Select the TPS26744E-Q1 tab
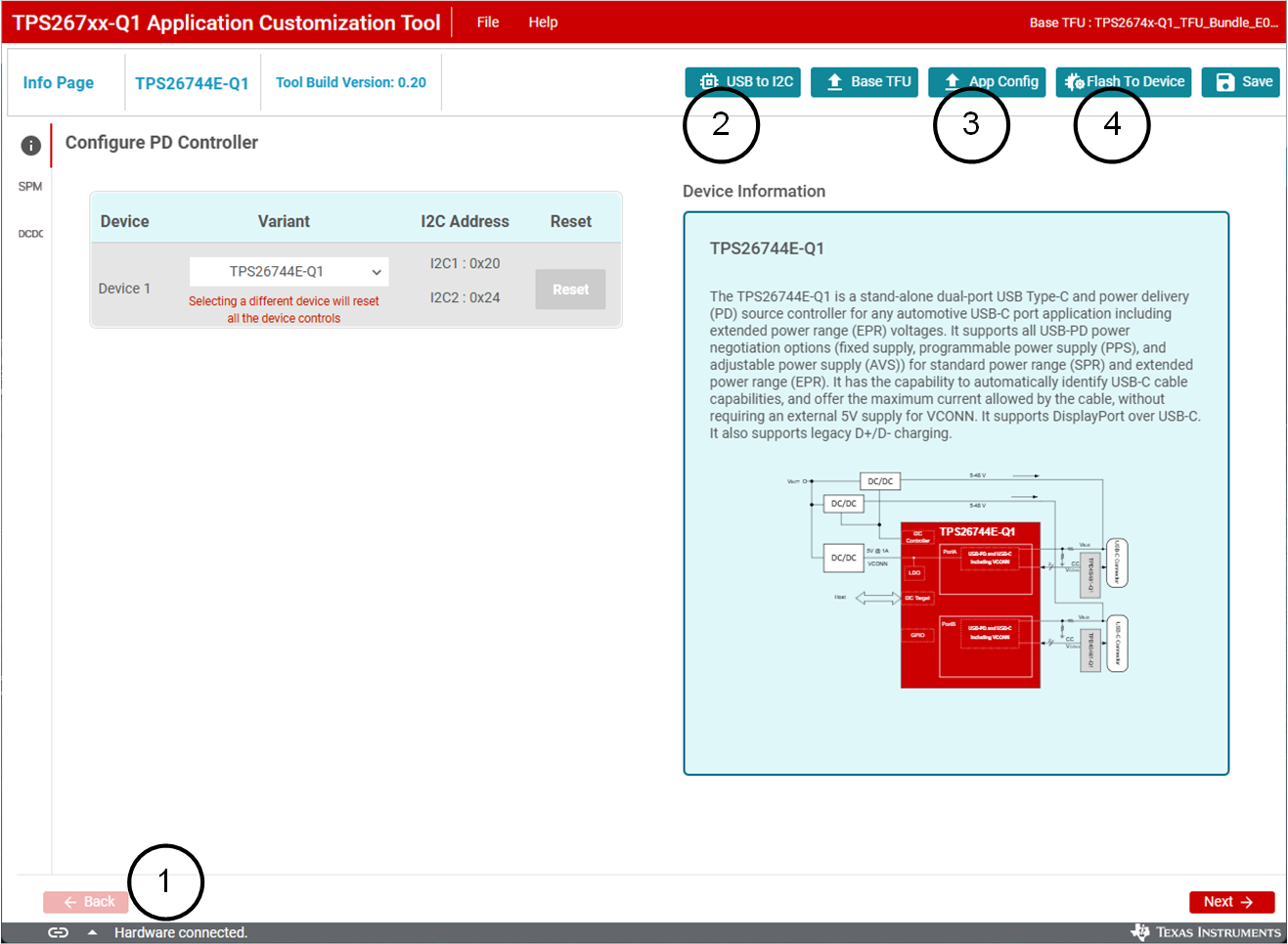1288x944 pixels. 192,83
